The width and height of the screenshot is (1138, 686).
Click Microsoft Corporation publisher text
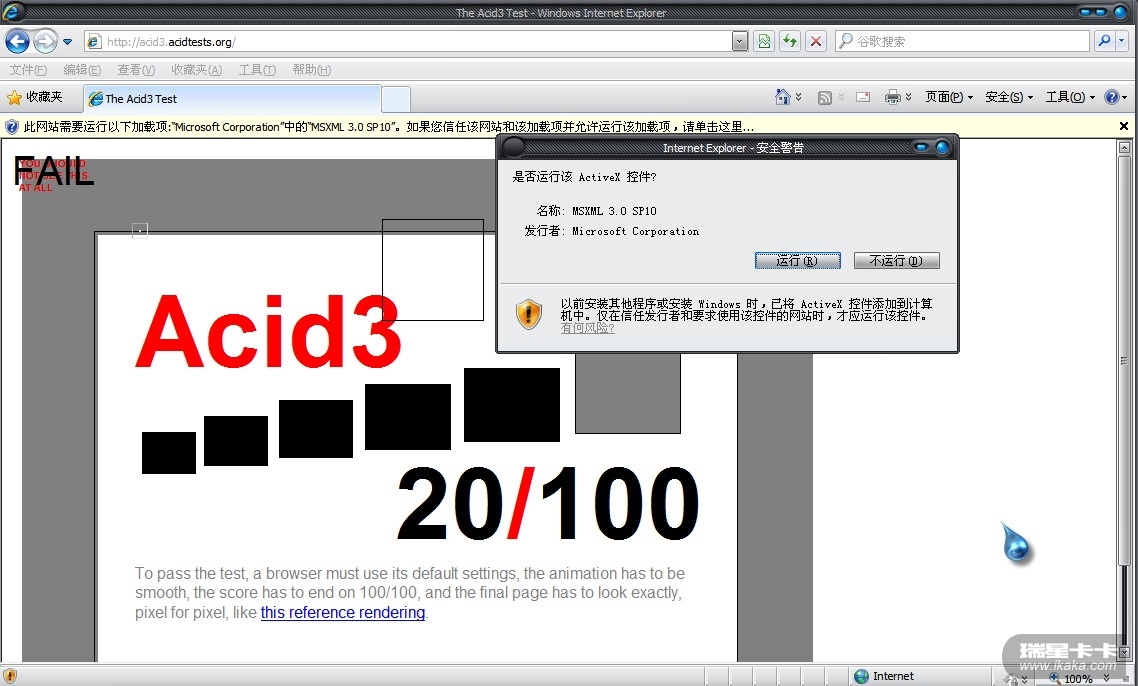click(x=635, y=232)
